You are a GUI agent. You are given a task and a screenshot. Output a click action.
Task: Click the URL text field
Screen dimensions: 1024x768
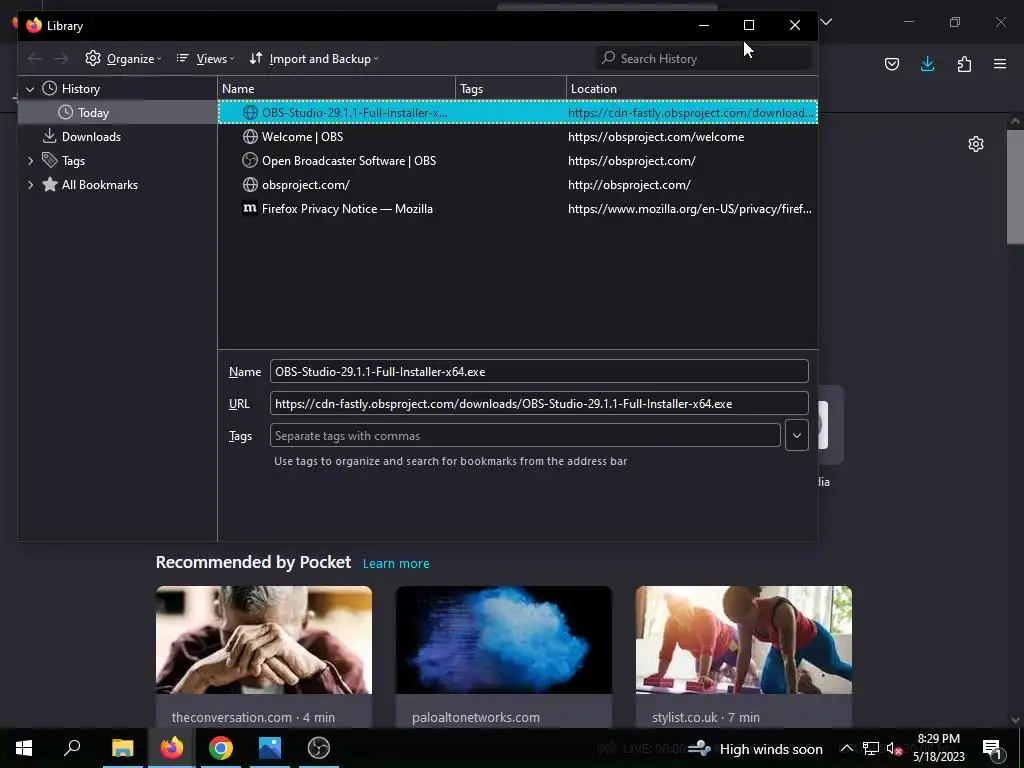[539, 404]
